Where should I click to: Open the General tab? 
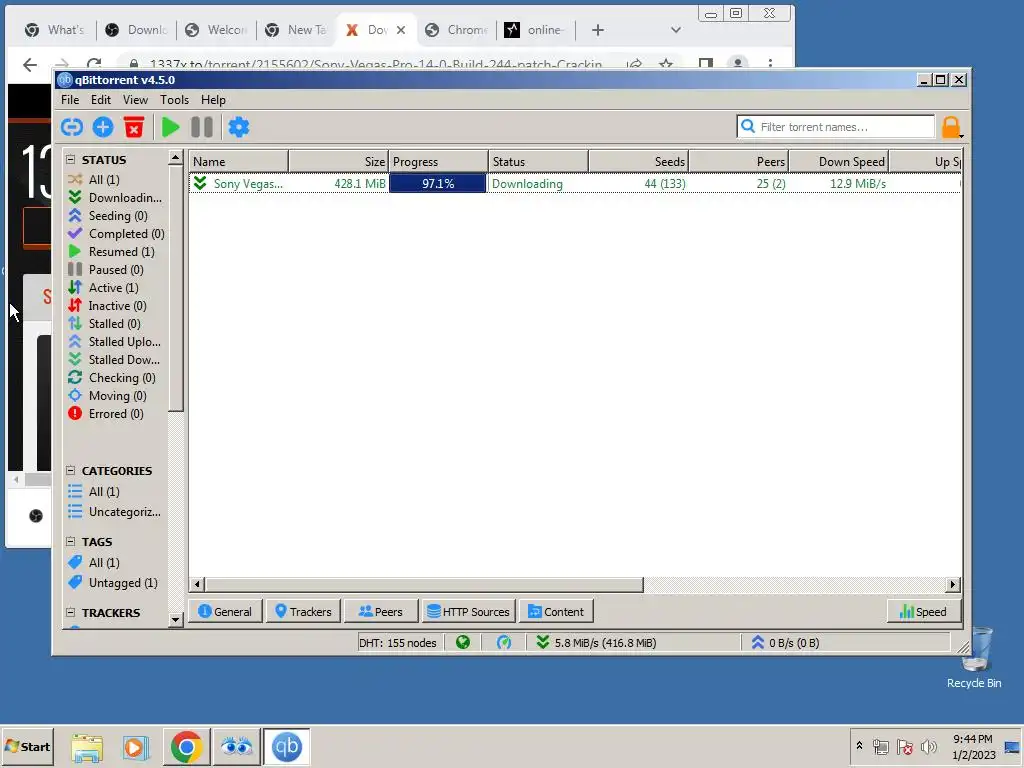click(225, 612)
